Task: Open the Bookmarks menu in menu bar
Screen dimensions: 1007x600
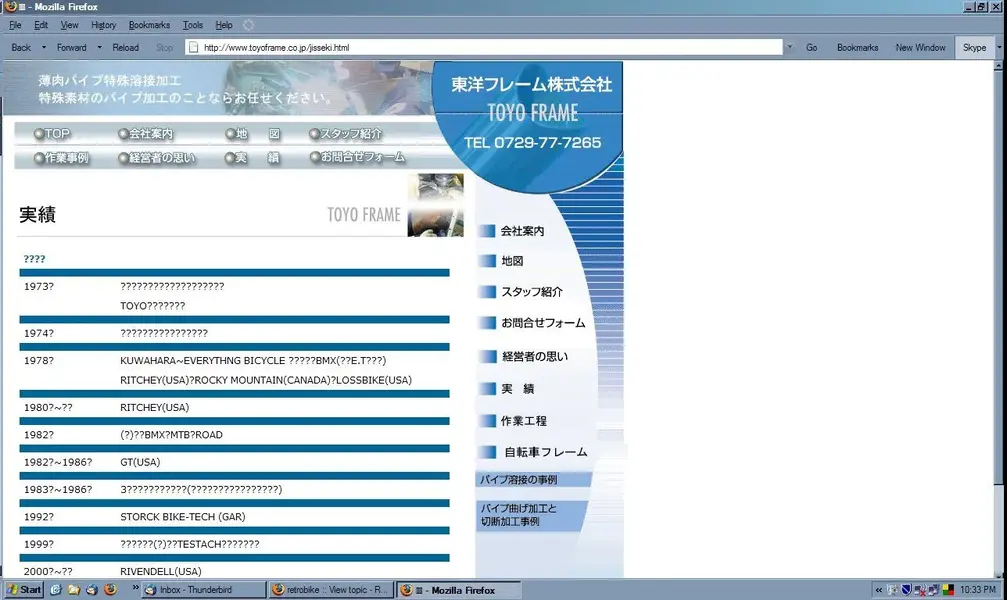Action: [x=149, y=25]
